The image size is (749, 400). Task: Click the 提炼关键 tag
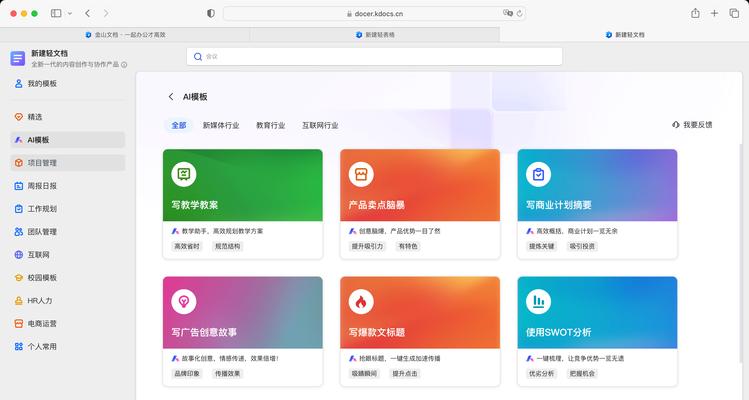(x=541, y=247)
